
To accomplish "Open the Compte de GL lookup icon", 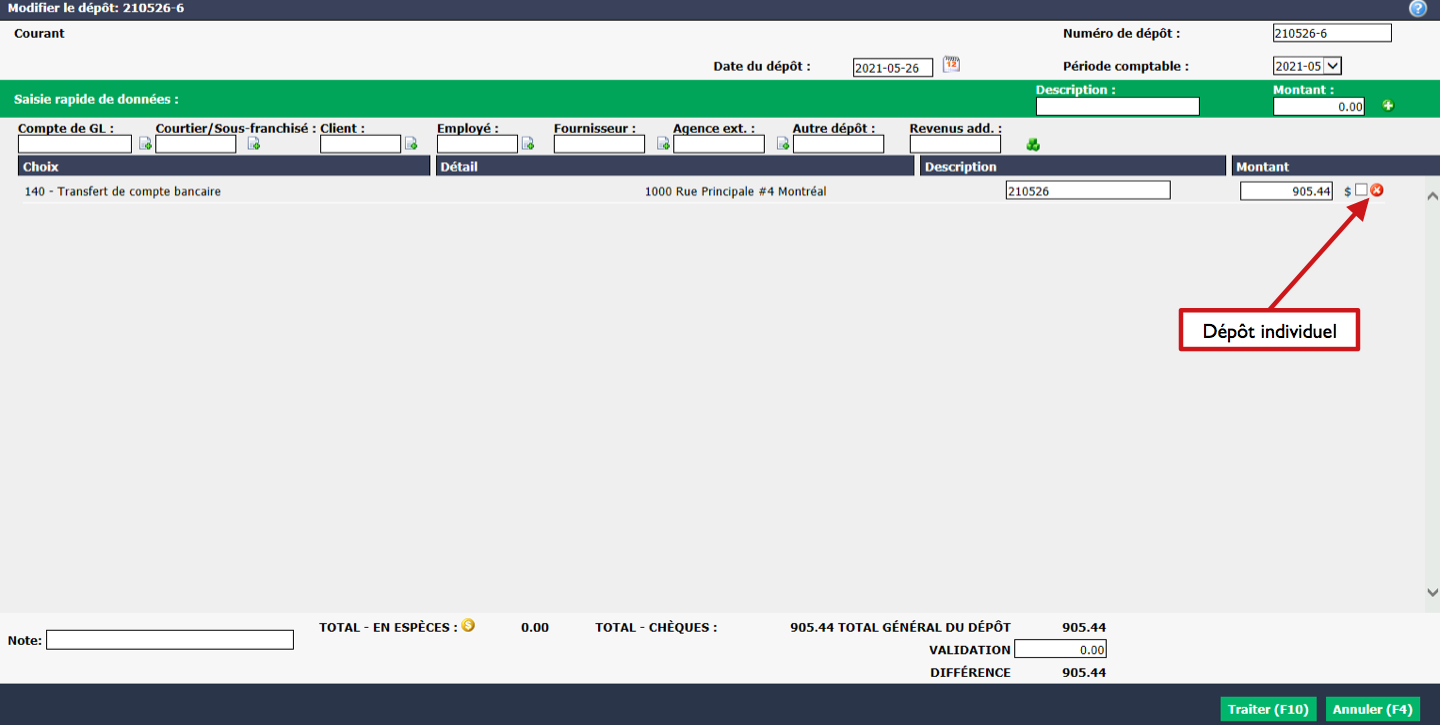I will tap(145, 144).
